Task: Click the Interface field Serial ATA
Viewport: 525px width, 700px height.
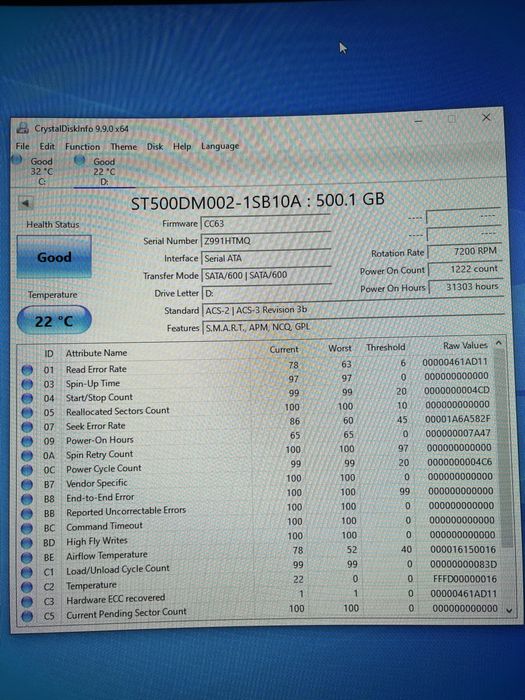Action: pyautogui.click(x=267, y=258)
